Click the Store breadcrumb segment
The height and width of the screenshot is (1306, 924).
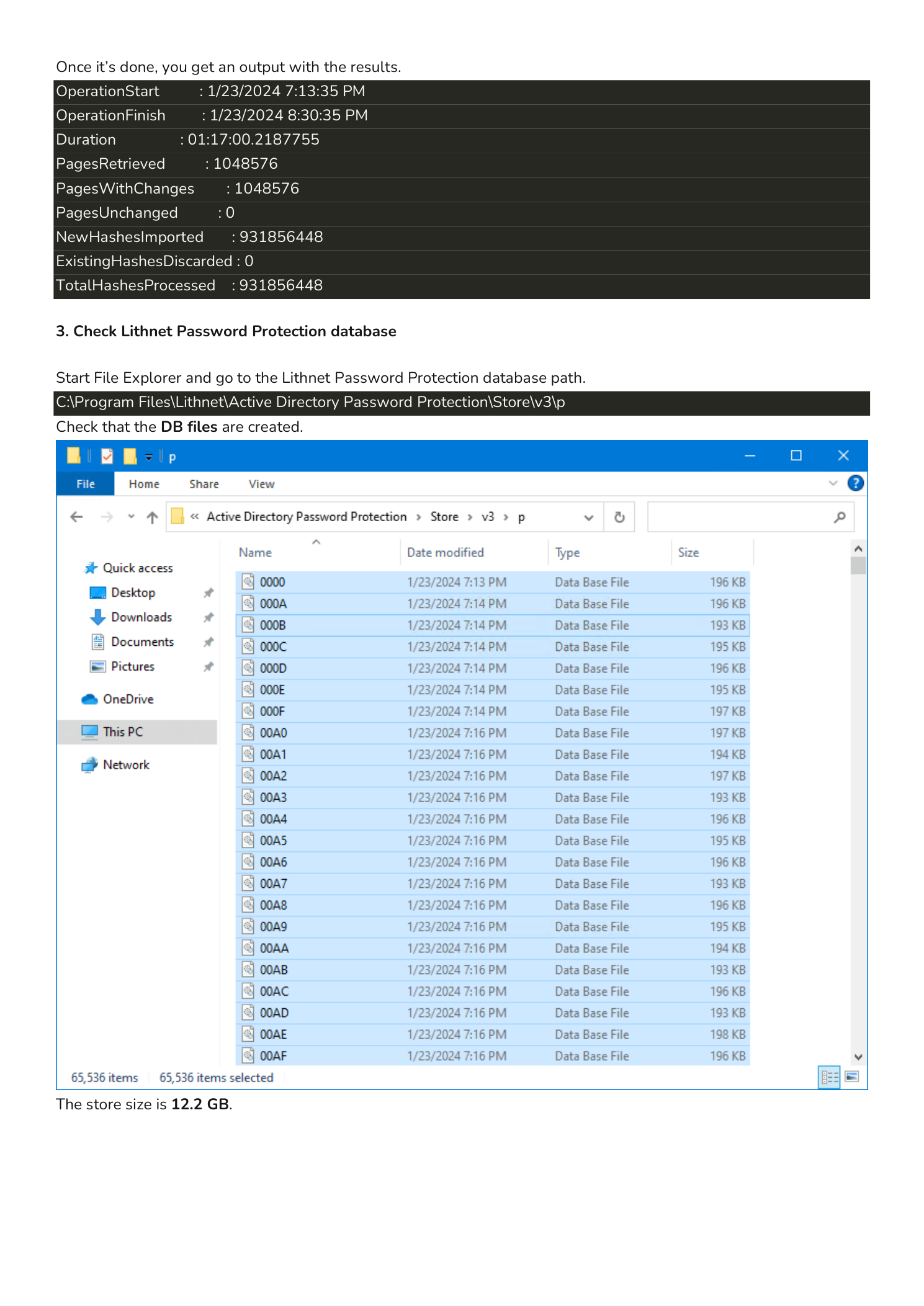click(x=444, y=517)
